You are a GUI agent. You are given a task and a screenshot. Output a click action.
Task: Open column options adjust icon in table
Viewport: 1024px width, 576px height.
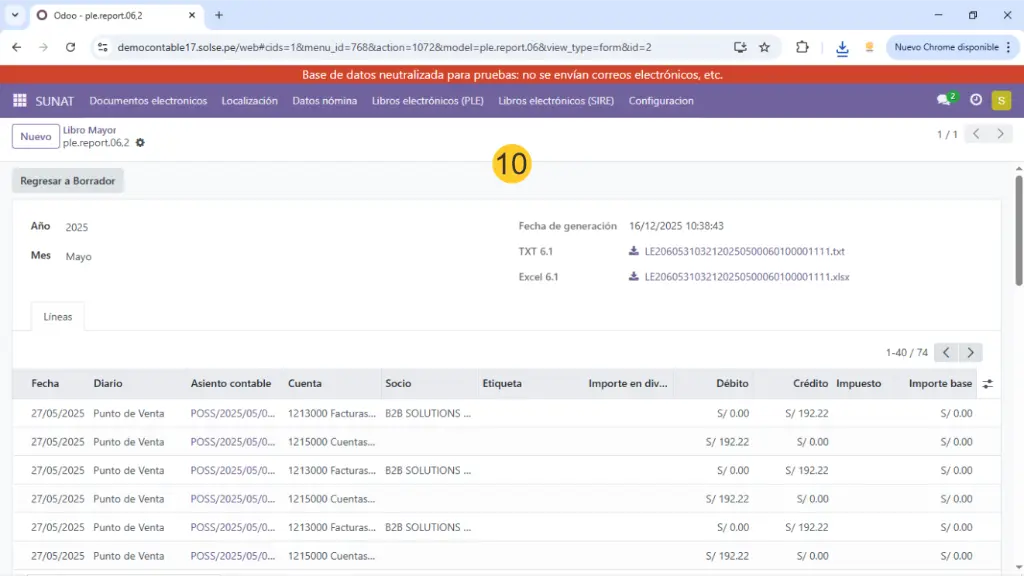[988, 384]
